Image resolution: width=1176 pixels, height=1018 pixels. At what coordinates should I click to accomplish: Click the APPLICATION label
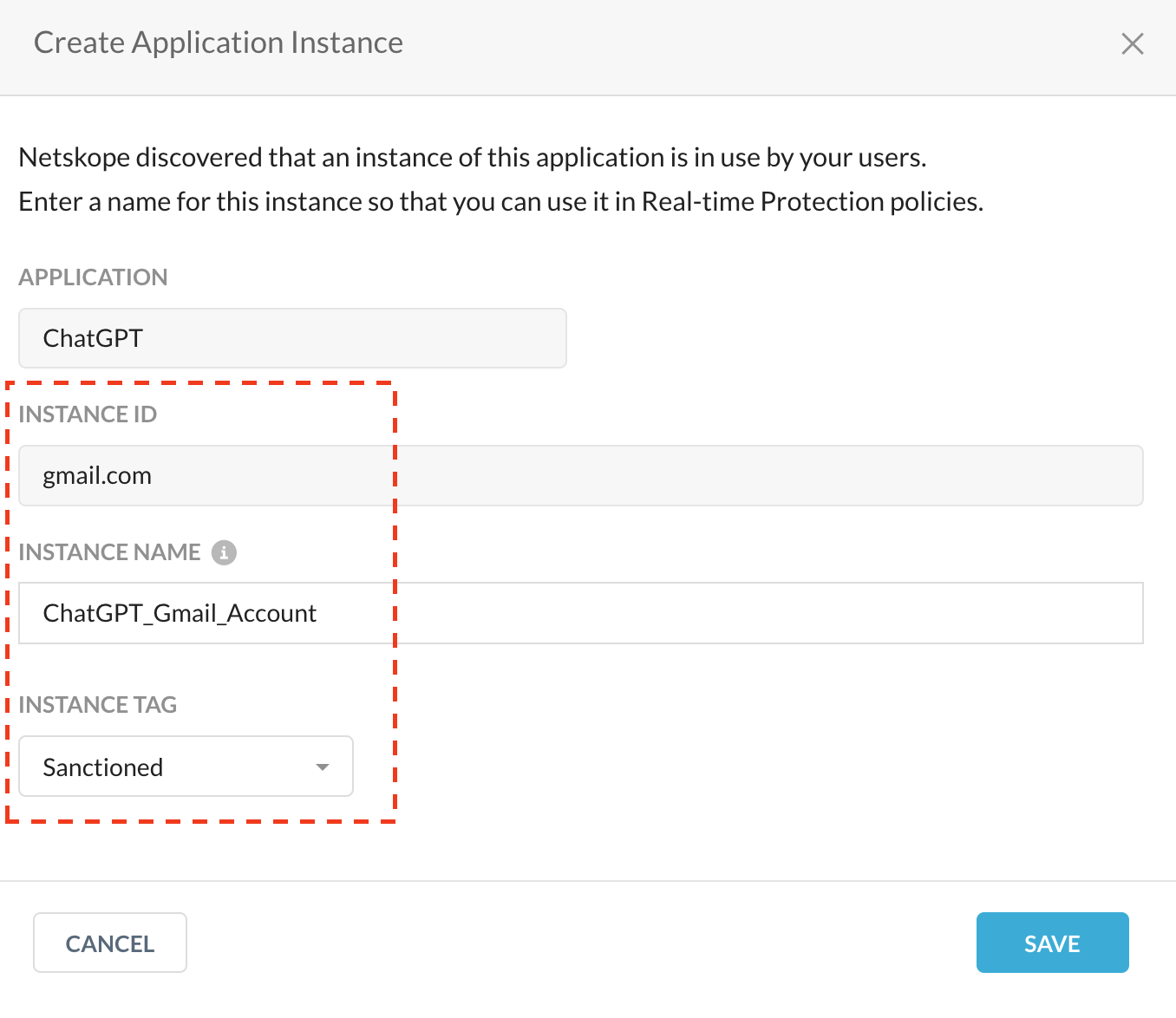point(93,277)
